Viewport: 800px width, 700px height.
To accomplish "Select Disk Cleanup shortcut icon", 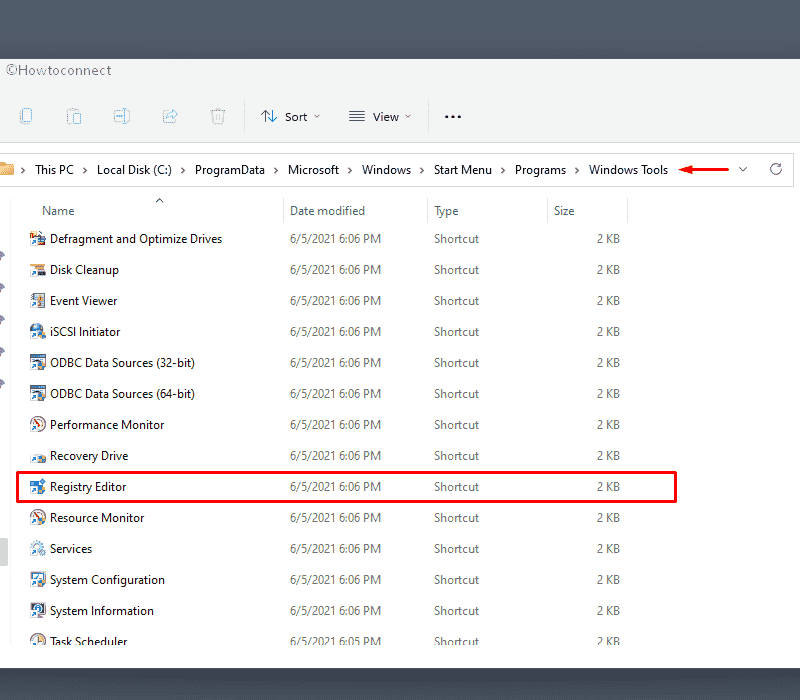I will coord(37,270).
